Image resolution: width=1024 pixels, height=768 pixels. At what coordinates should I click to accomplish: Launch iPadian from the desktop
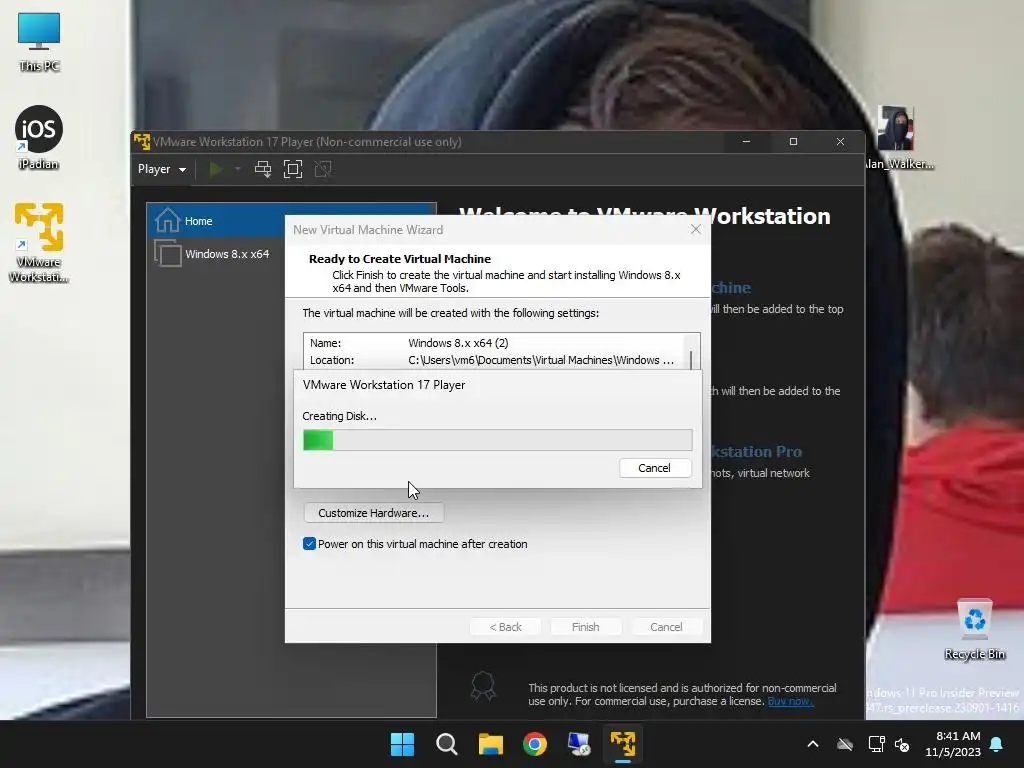[x=39, y=138]
